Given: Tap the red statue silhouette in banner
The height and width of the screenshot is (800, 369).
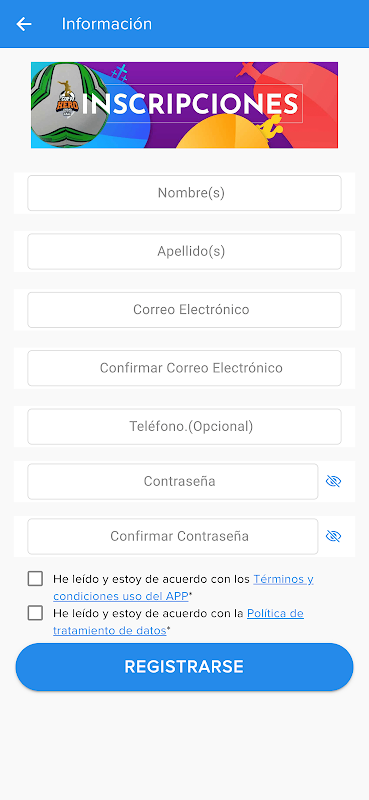Looking at the screenshot, I should (x=247, y=69).
